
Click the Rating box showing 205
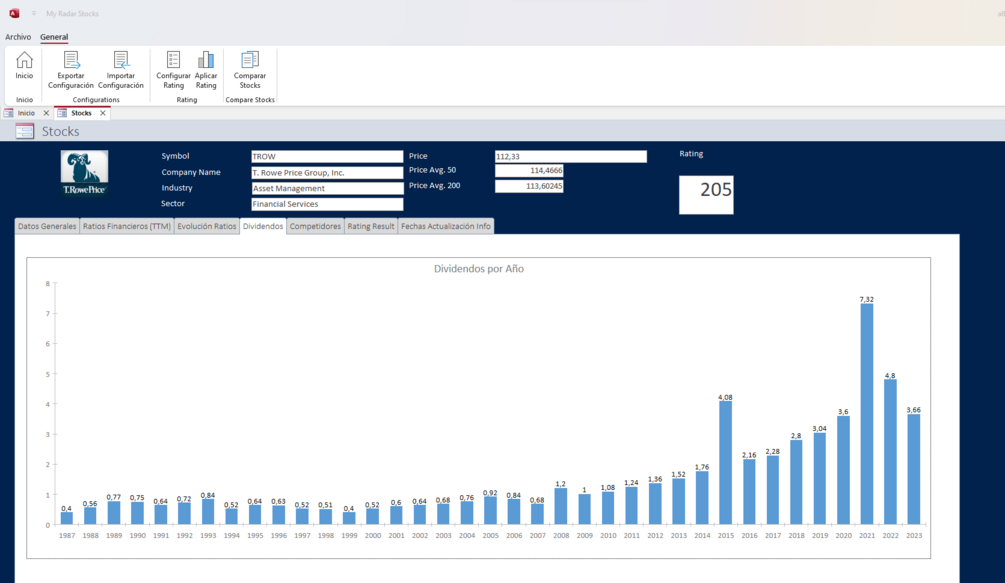click(706, 195)
